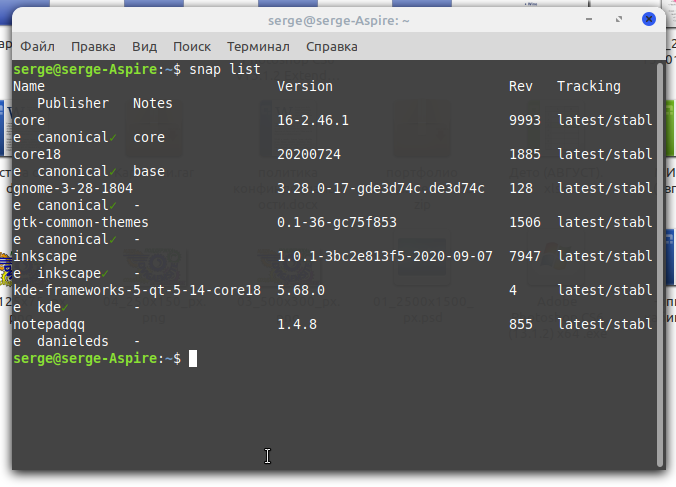Click the 'Rev' column header
Screen dimensions: 676x487
[520, 86]
